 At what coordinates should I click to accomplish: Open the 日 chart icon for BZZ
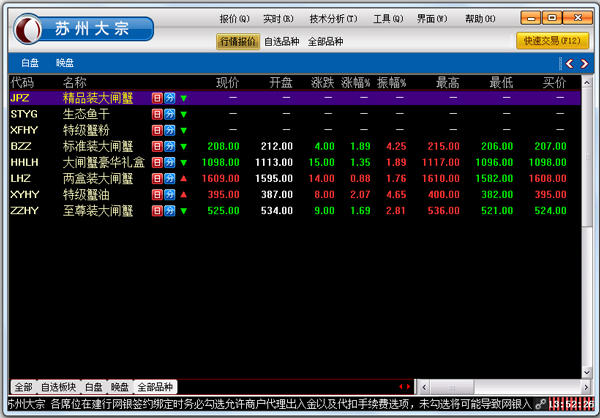pos(157,146)
